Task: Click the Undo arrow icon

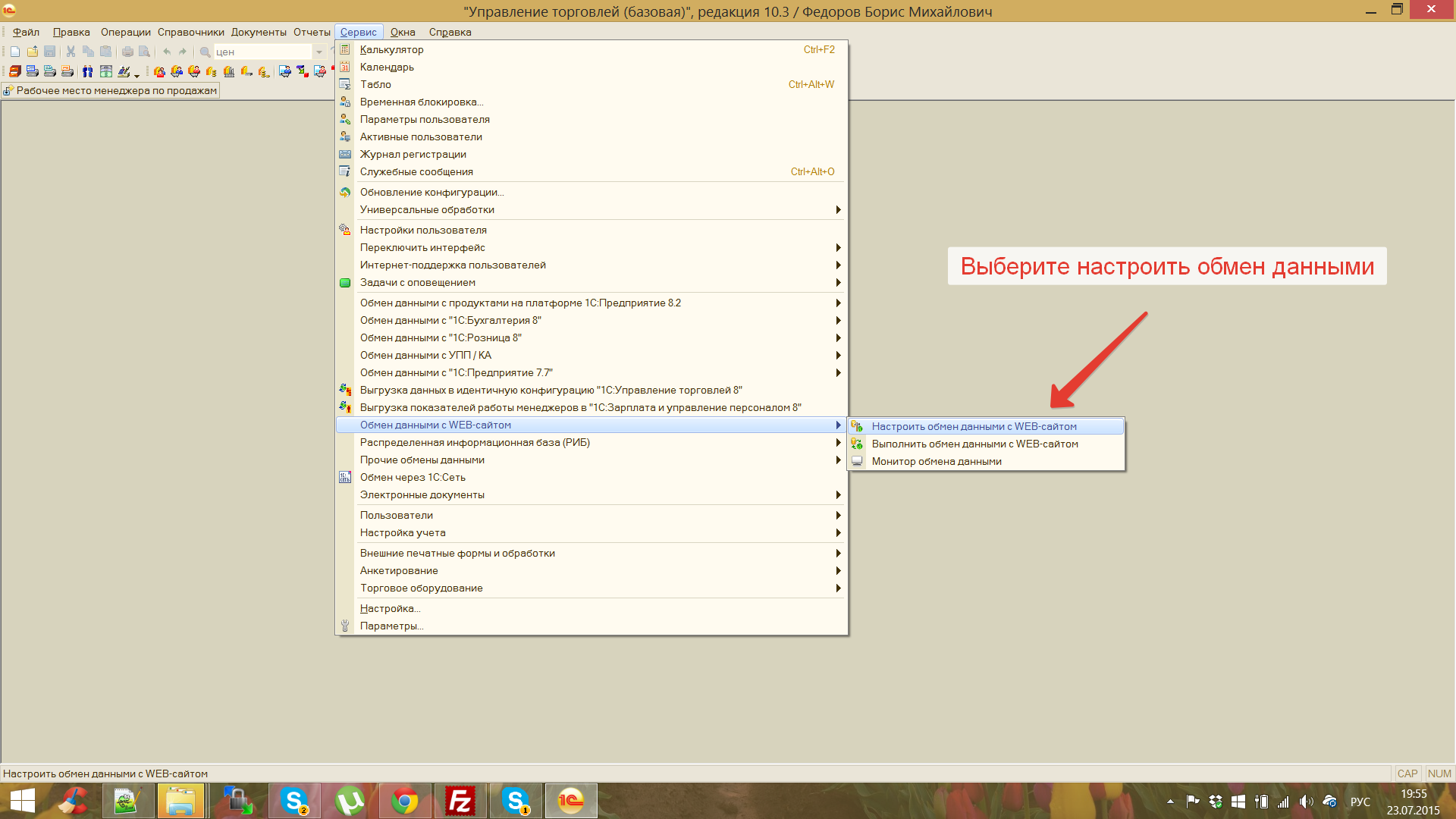Action: (167, 52)
